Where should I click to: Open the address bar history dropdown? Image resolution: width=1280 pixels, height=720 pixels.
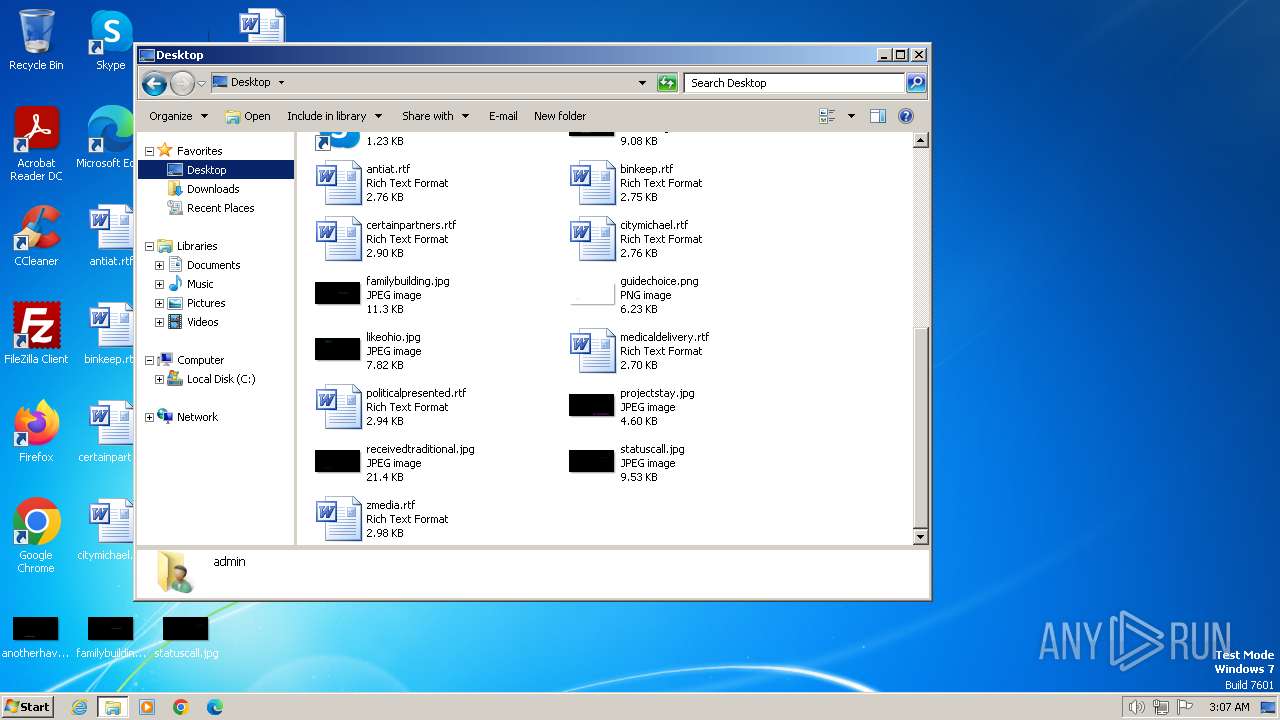tap(642, 83)
